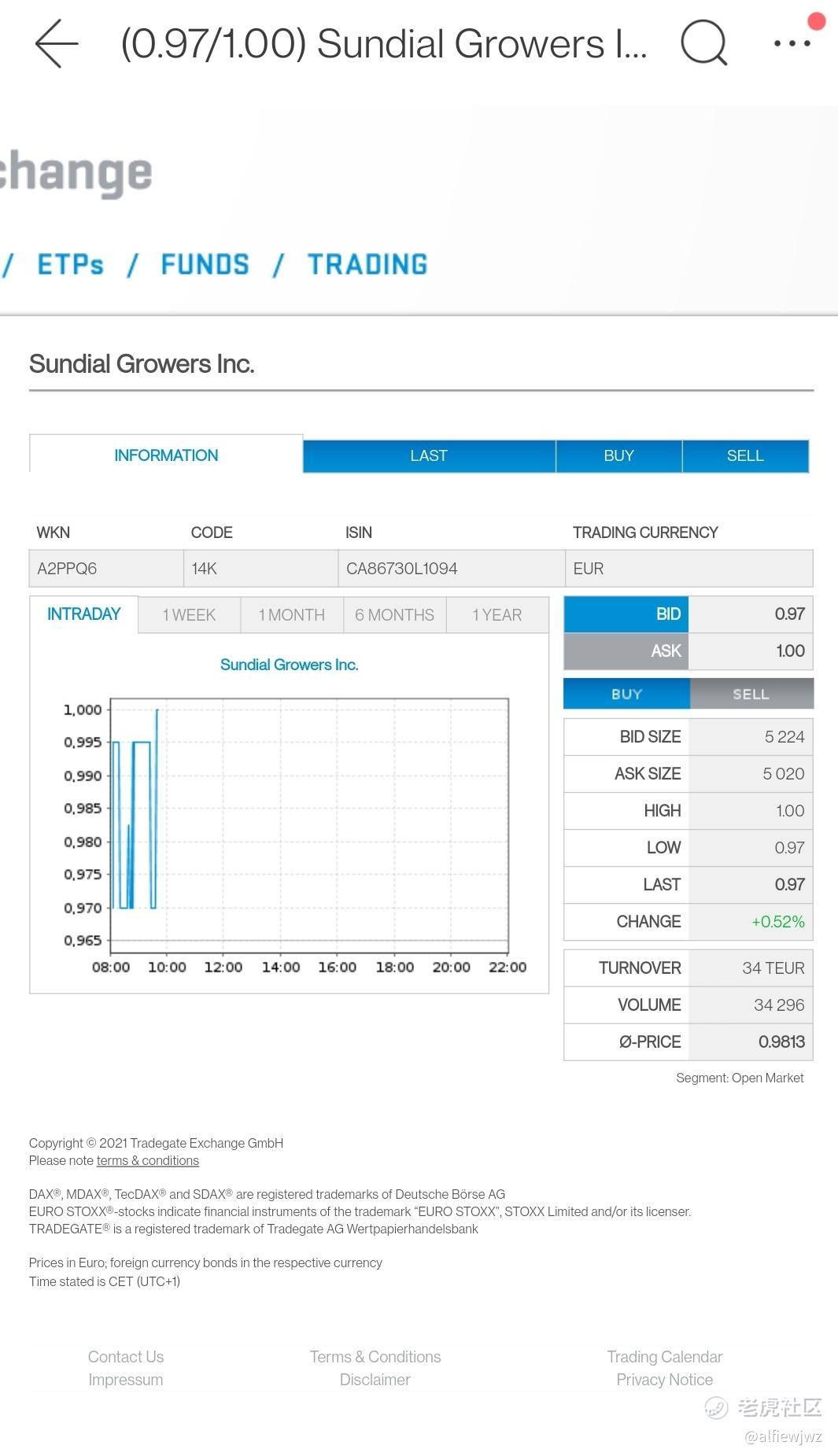The height and width of the screenshot is (1456, 838).
Task: Open the search magnifier icon
Action: (x=703, y=43)
